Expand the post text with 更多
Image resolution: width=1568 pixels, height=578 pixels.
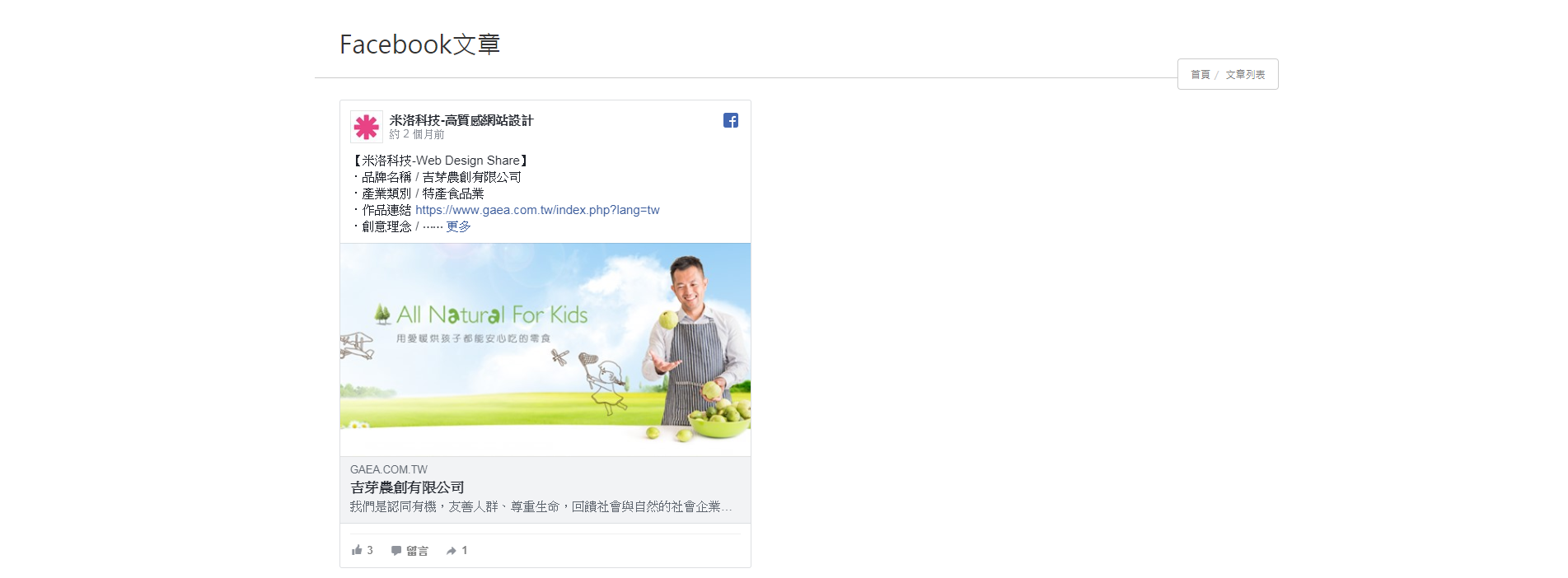(458, 226)
